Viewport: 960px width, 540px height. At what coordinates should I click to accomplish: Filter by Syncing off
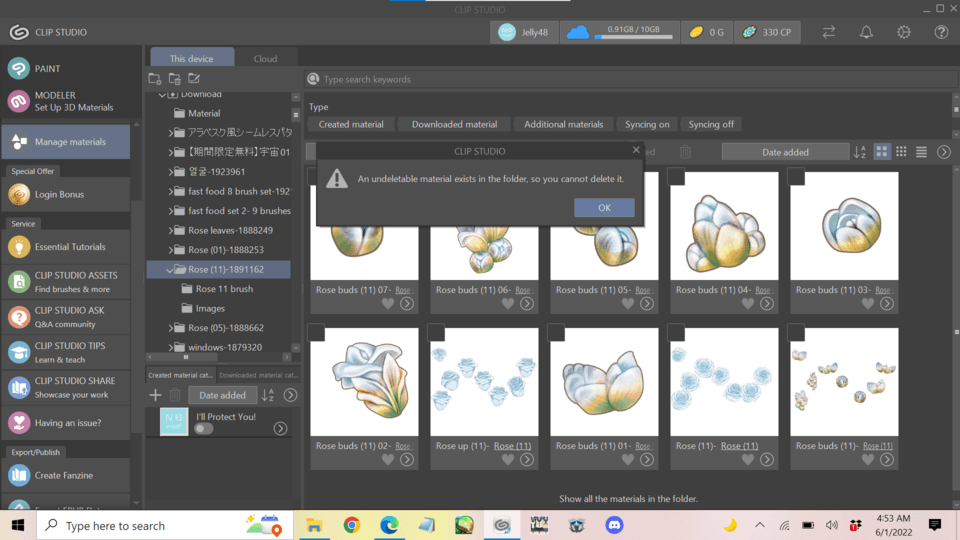(x=711, y=124)
